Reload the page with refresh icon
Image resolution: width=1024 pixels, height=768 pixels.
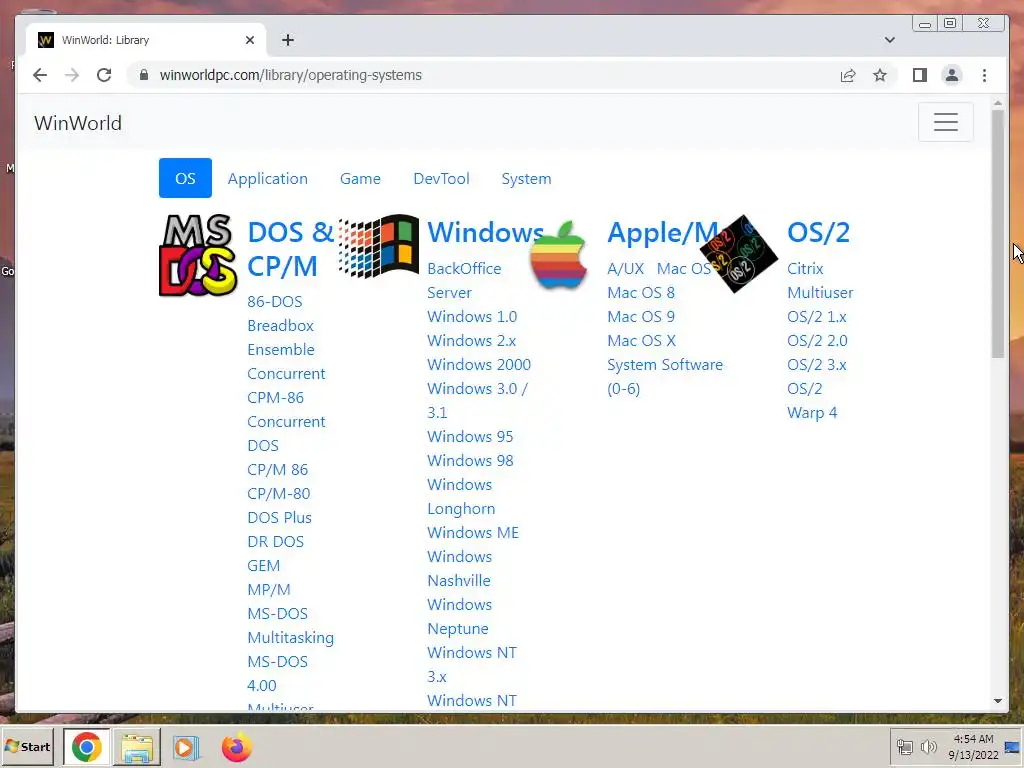(104, 75)
